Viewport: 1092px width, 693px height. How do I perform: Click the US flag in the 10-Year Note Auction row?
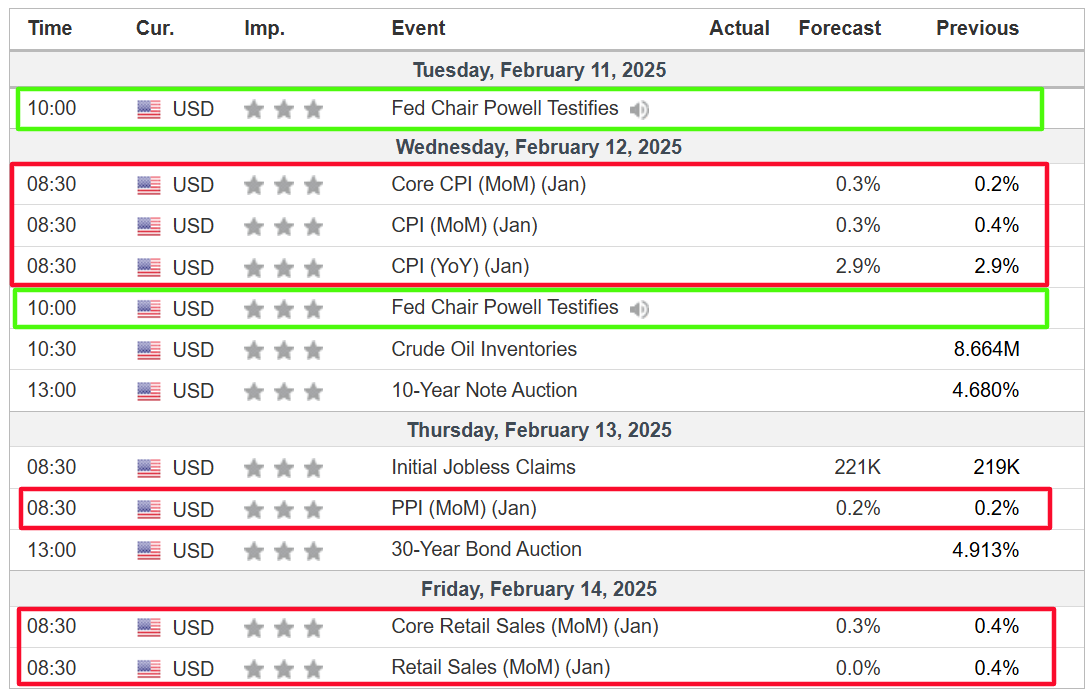[149, 391]
